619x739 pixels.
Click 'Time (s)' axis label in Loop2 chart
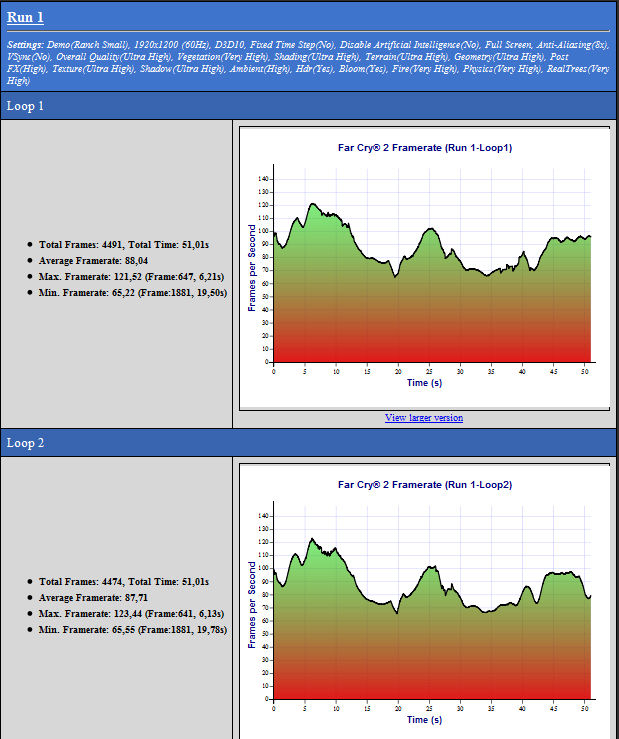(424, 720)
